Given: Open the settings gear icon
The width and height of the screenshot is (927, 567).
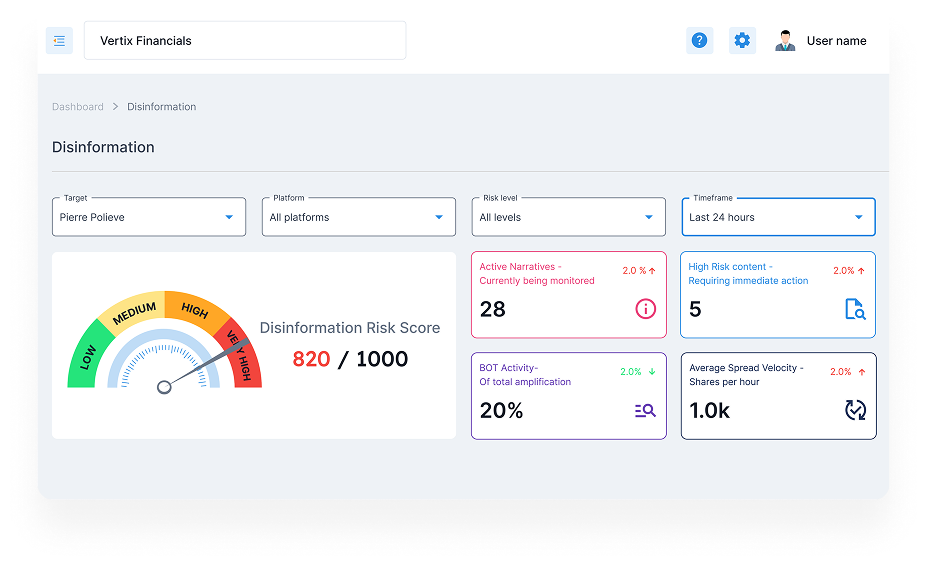Looking at the screenshot, I should pos(742,41).
